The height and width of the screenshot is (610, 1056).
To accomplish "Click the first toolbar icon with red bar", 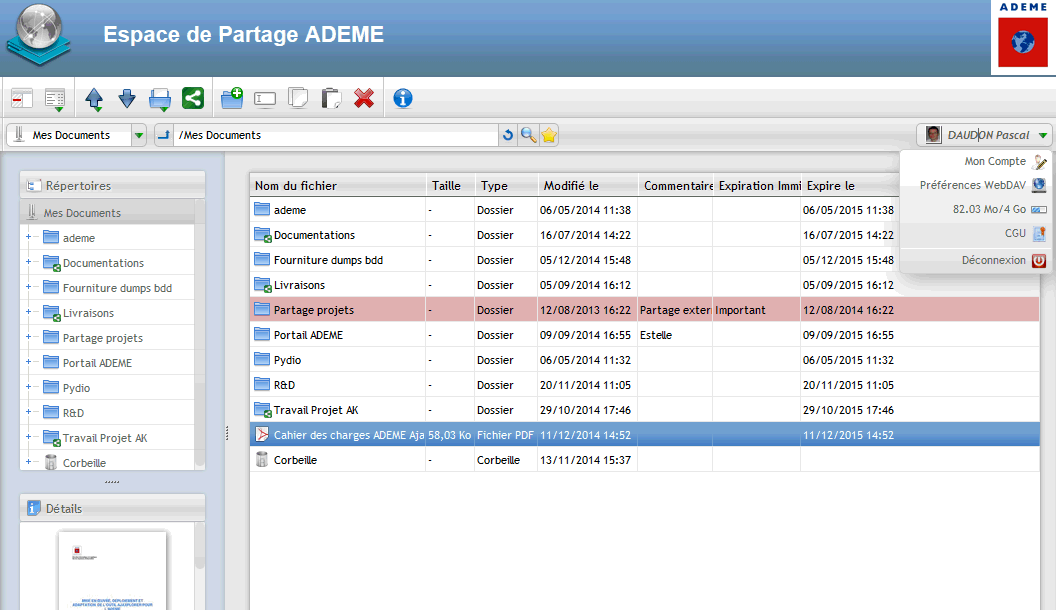I will [x=22, y=99].
